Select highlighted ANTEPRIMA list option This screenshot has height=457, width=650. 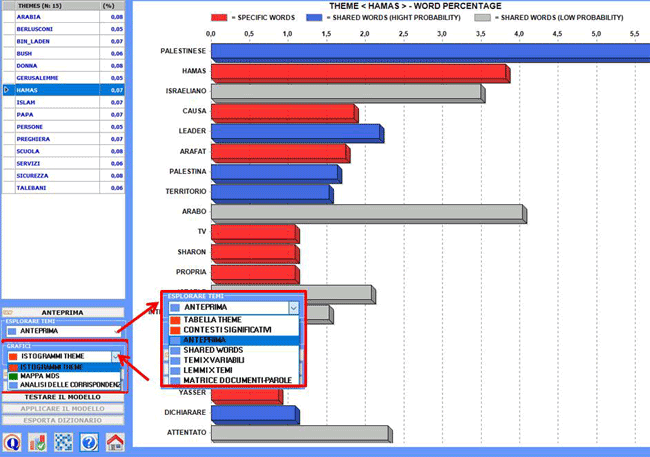234,340
